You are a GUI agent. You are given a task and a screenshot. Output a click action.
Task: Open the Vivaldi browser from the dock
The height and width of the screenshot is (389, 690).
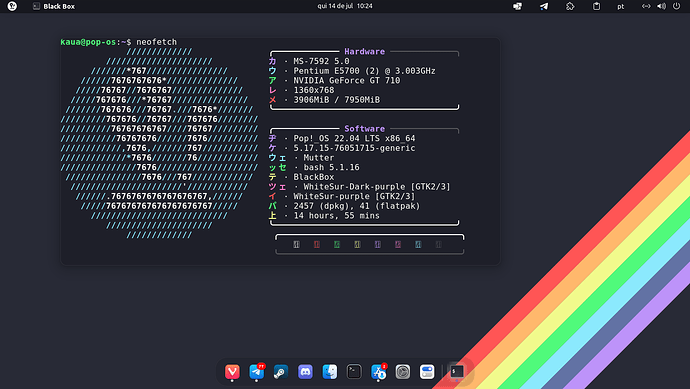[232, 372]
